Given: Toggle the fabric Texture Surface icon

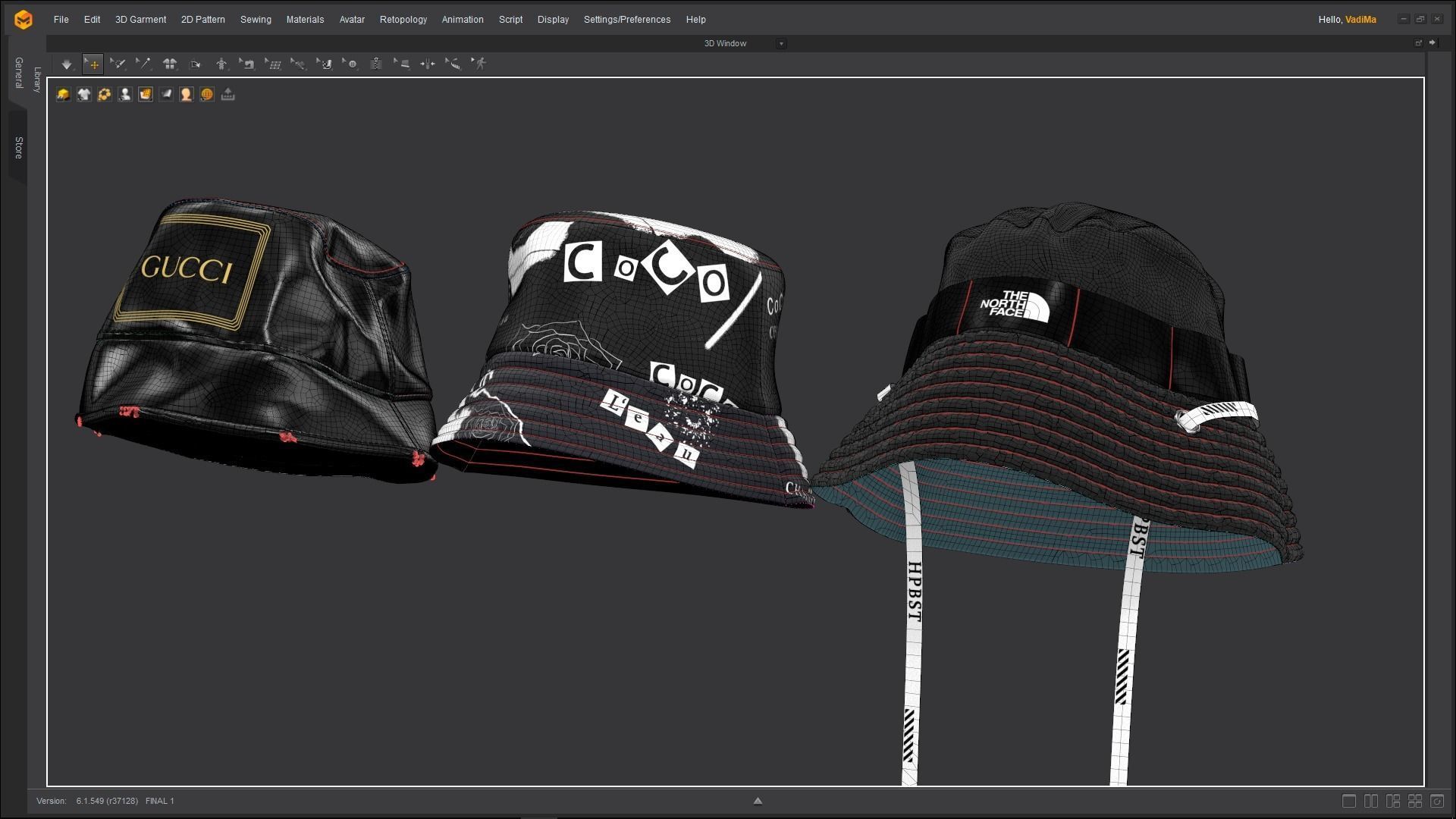Looking at the screenshot, I should click(x=165, y=94).
